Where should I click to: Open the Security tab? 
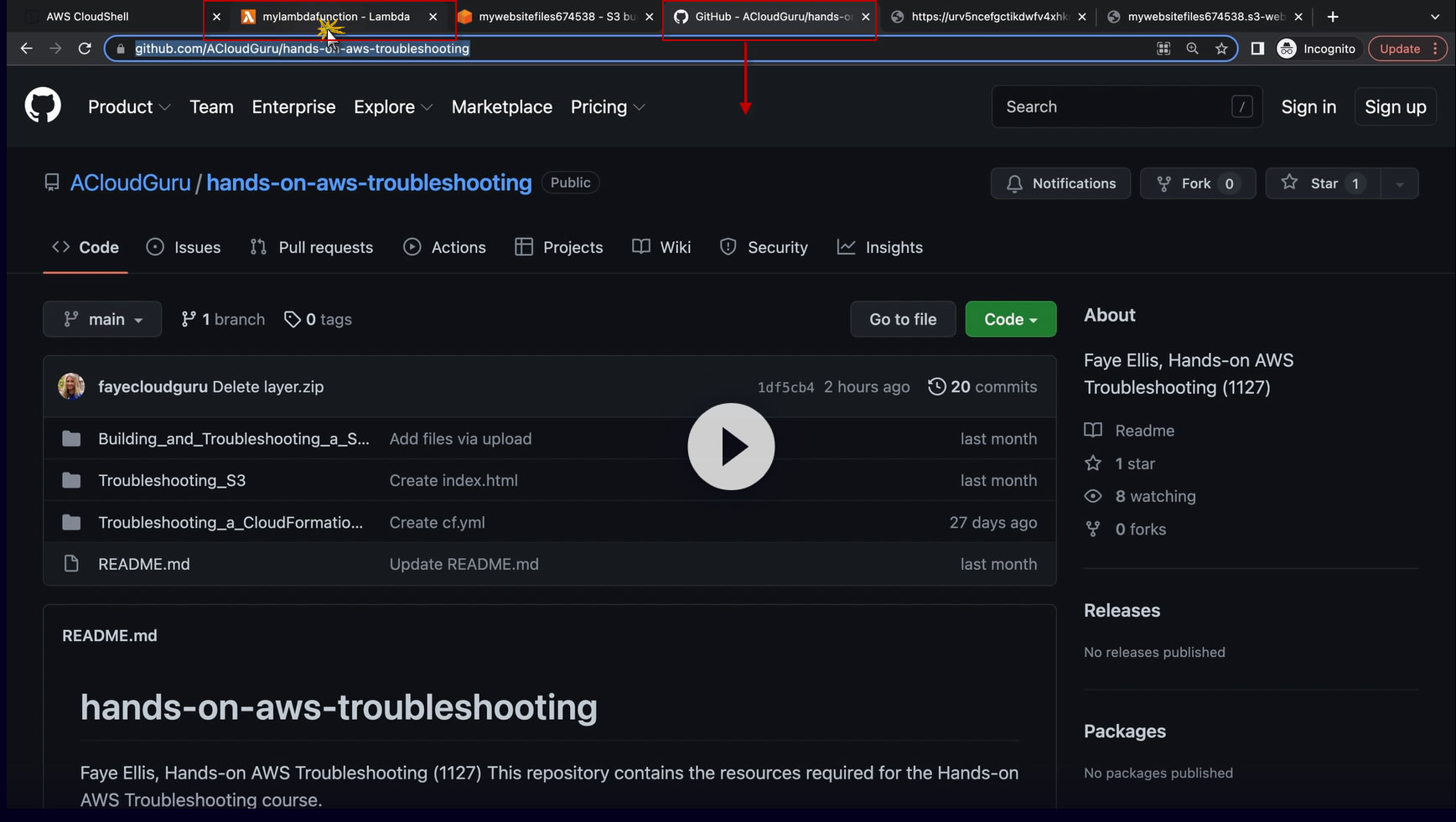click(x=764, y=247)
